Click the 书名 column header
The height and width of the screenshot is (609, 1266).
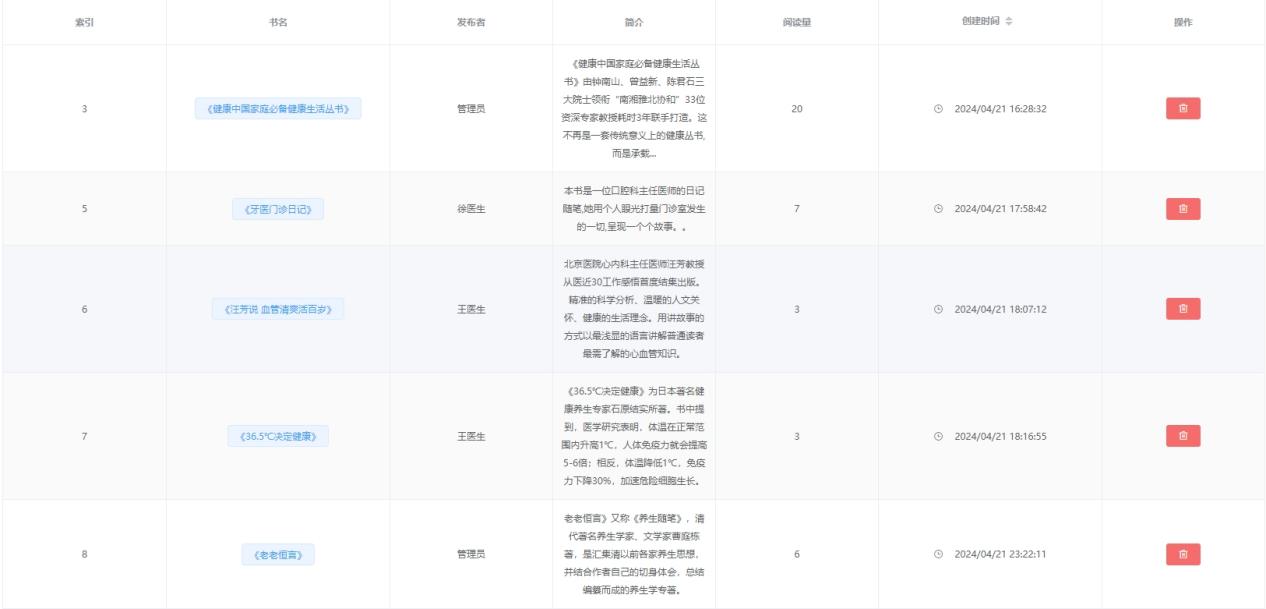point(278,22)
